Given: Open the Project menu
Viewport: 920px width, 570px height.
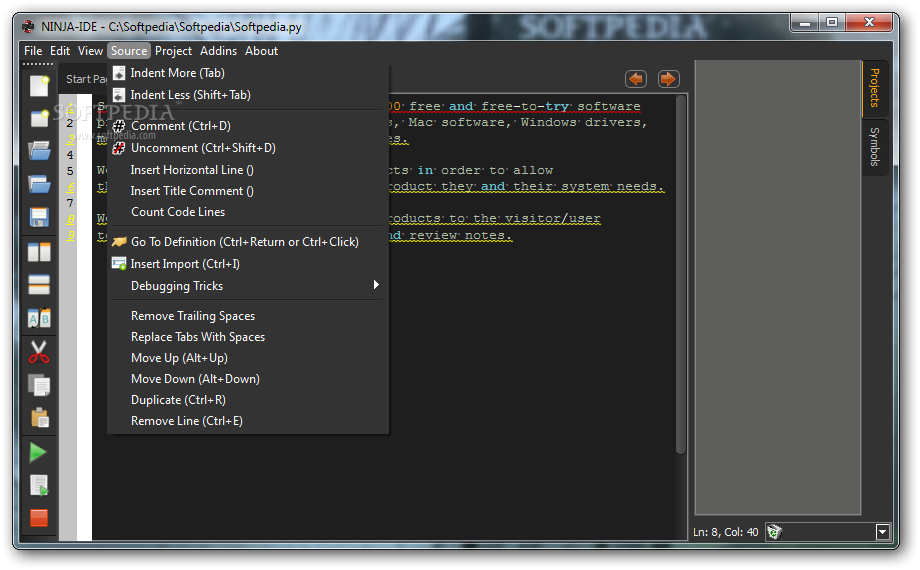Looking at the screenshot, I should 173,51.
